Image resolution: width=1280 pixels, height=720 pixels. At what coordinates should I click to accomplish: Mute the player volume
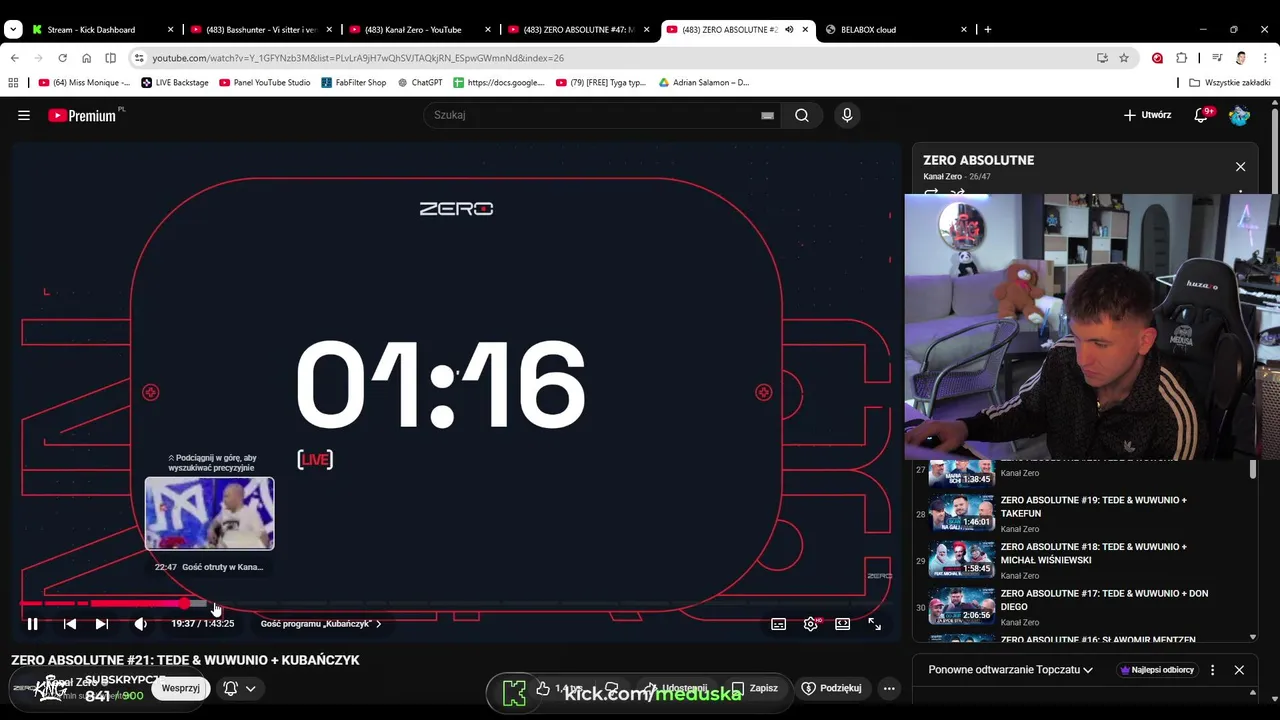tap(140, 624)
